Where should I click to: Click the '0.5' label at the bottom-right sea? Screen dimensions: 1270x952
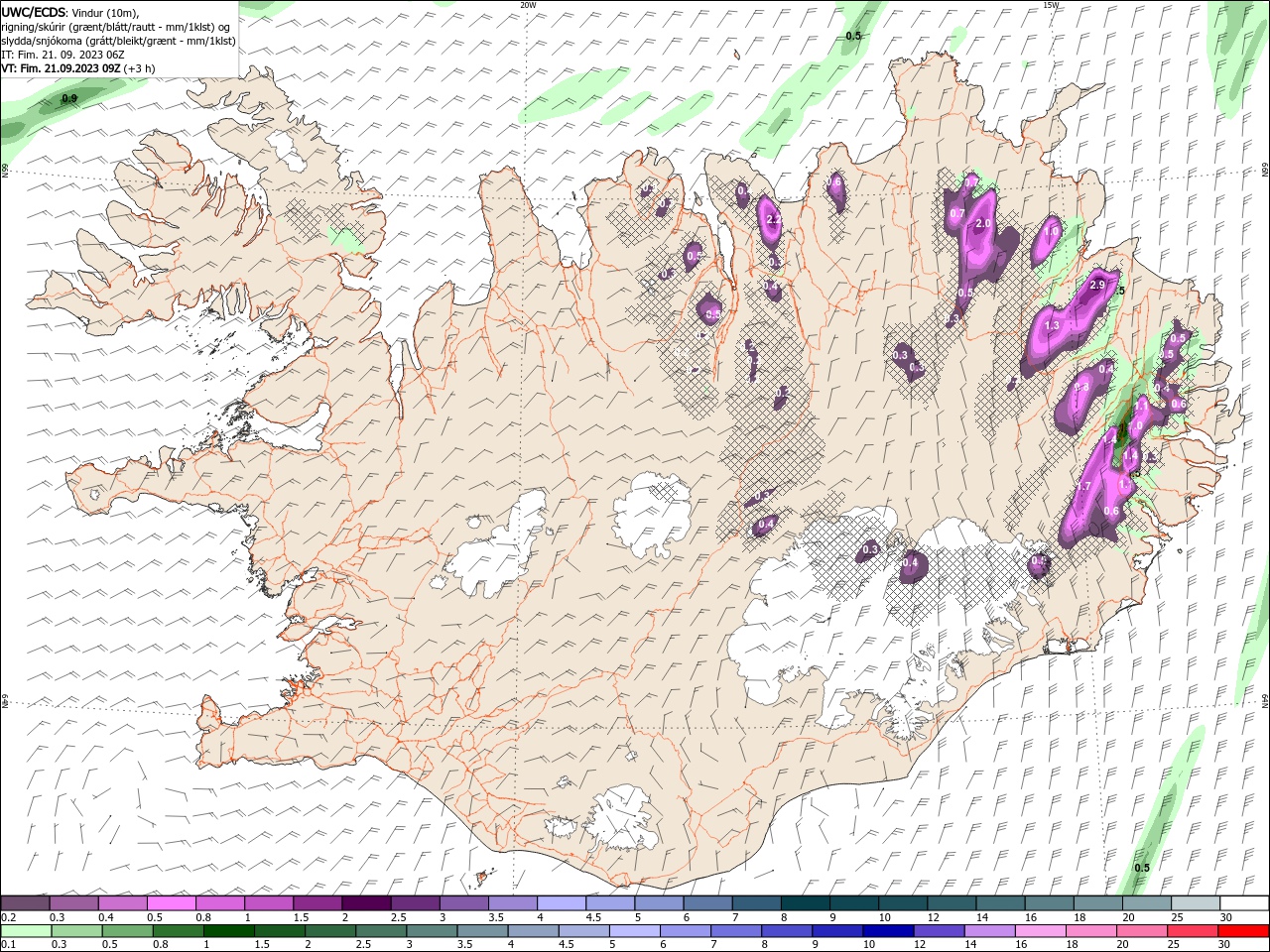(x=1142, y=868)
